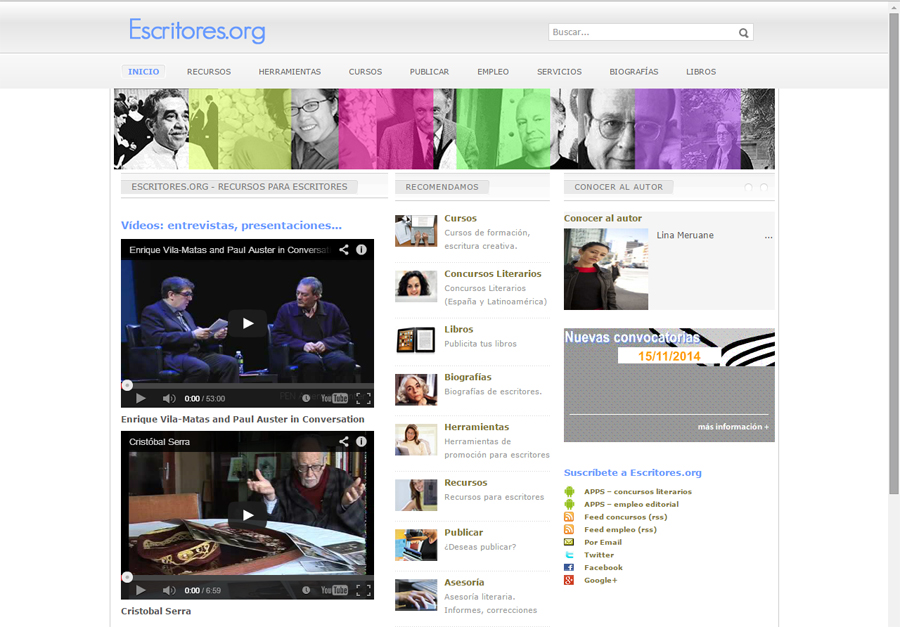Open info for the Cristóbal Serra video
Image resolution: width=900 pixels, height=627 pixels.
tap(361, 441)
